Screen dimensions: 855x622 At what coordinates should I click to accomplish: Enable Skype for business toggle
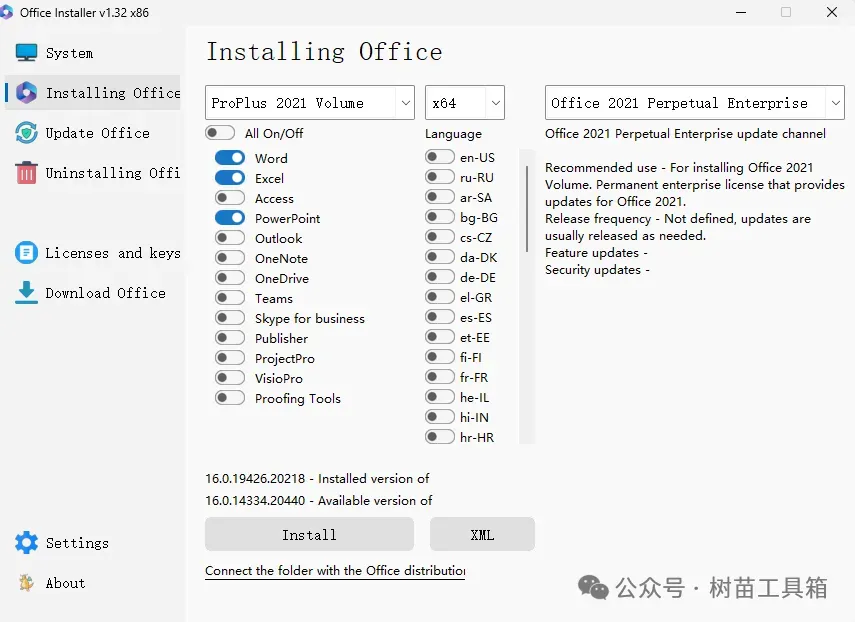[230, 318]
